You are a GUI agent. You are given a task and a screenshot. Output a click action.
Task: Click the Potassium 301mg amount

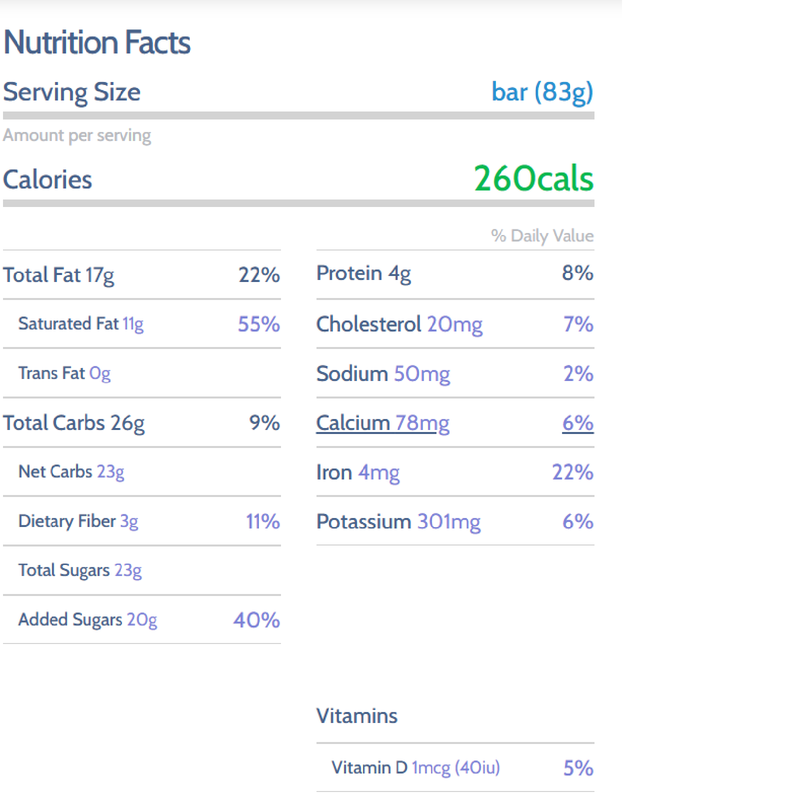[448, 521]
